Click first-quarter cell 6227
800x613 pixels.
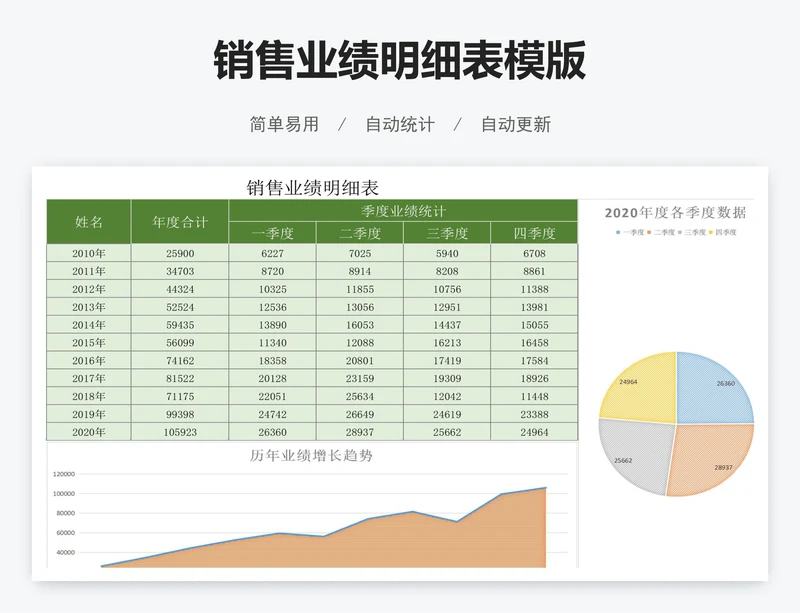coord(272,253)
